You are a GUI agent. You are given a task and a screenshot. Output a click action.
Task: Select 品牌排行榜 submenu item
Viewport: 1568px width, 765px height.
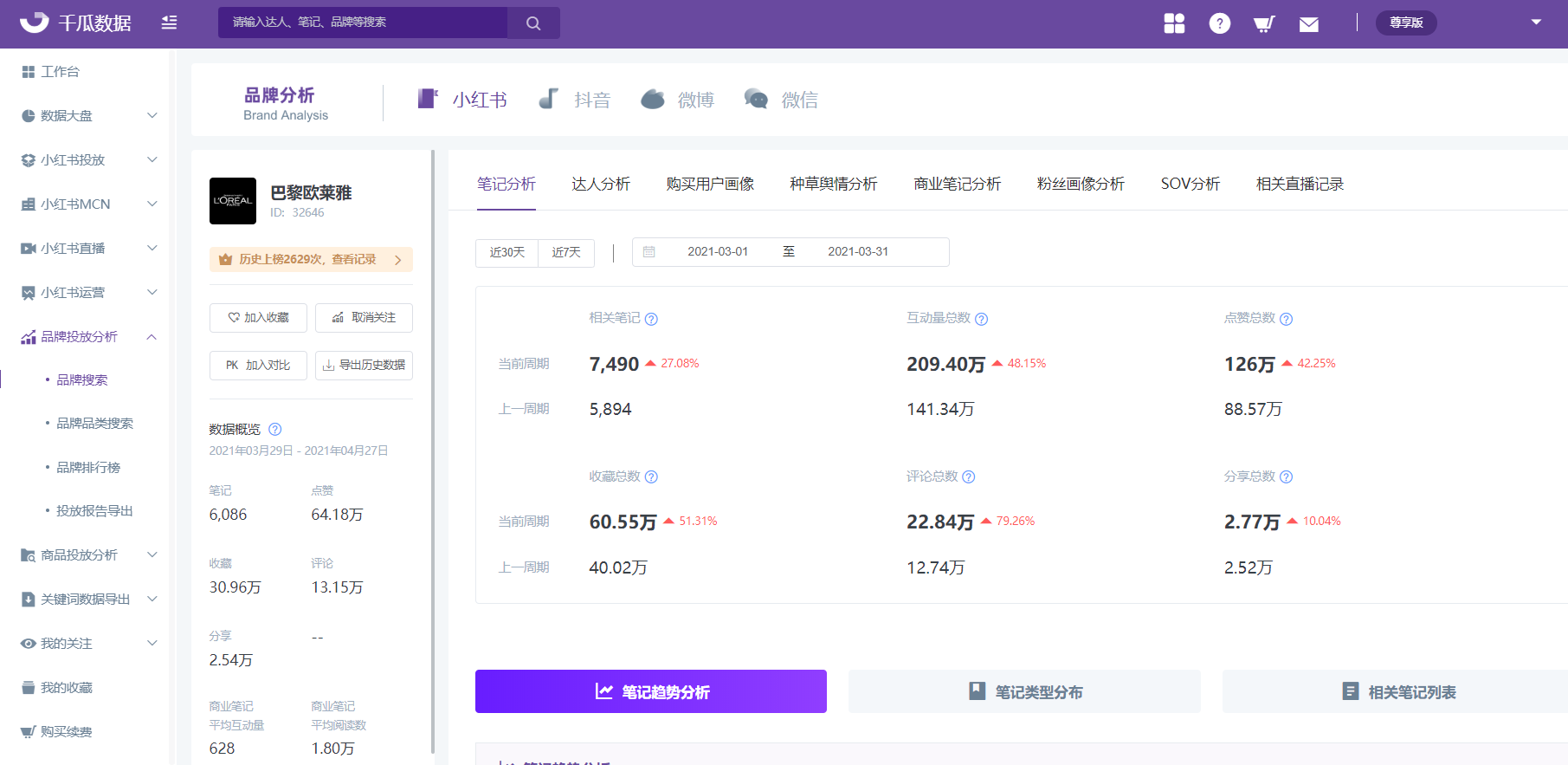coord(88,467)
